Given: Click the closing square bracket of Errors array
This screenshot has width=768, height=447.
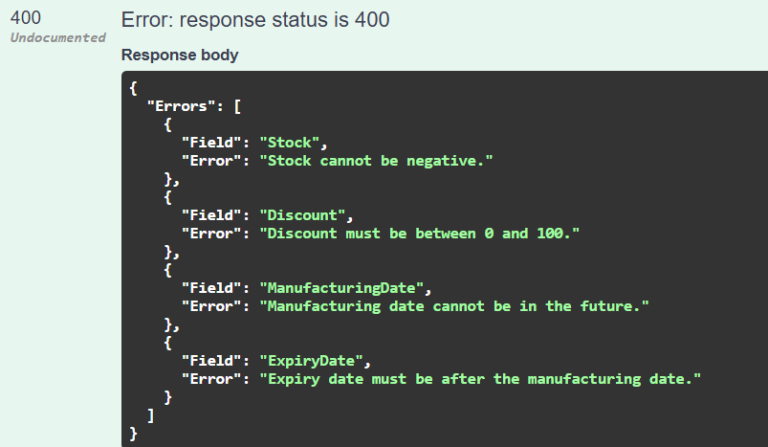Looking at the screenshot, I should tap(151, 416).
